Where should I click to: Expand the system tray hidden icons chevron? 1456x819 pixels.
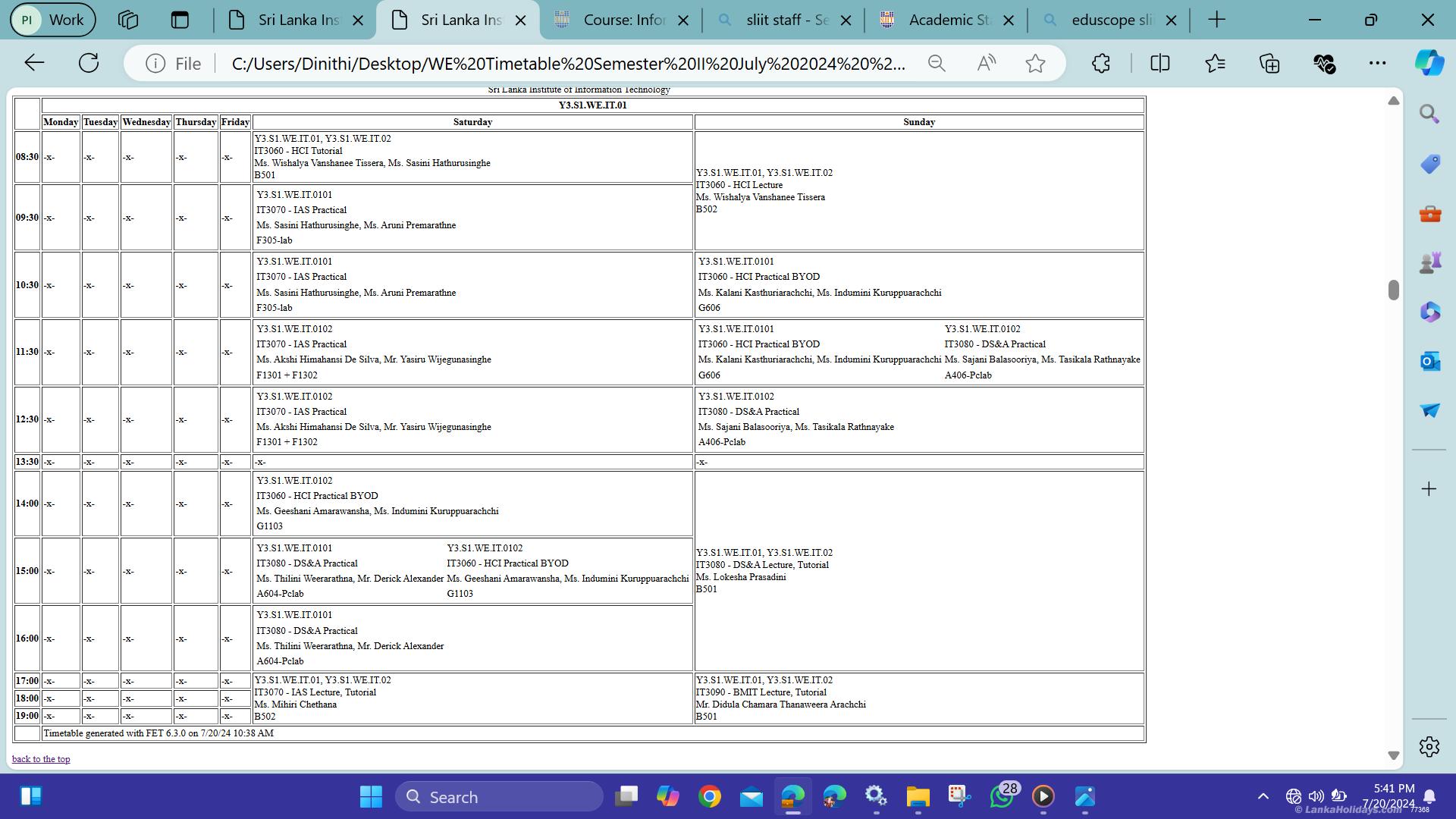click(1263, 796)
